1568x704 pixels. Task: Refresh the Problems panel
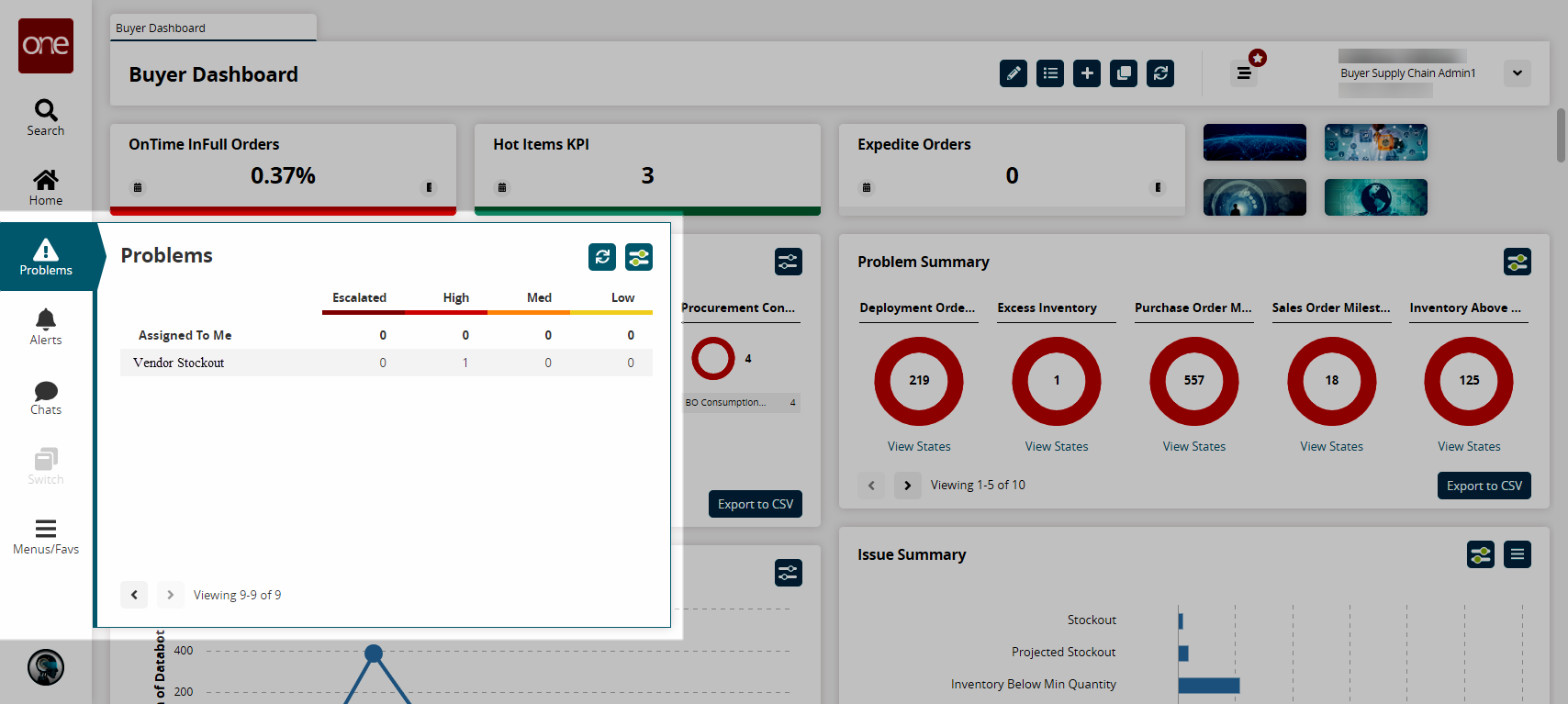pyautogui.click(x=602, y=257)
